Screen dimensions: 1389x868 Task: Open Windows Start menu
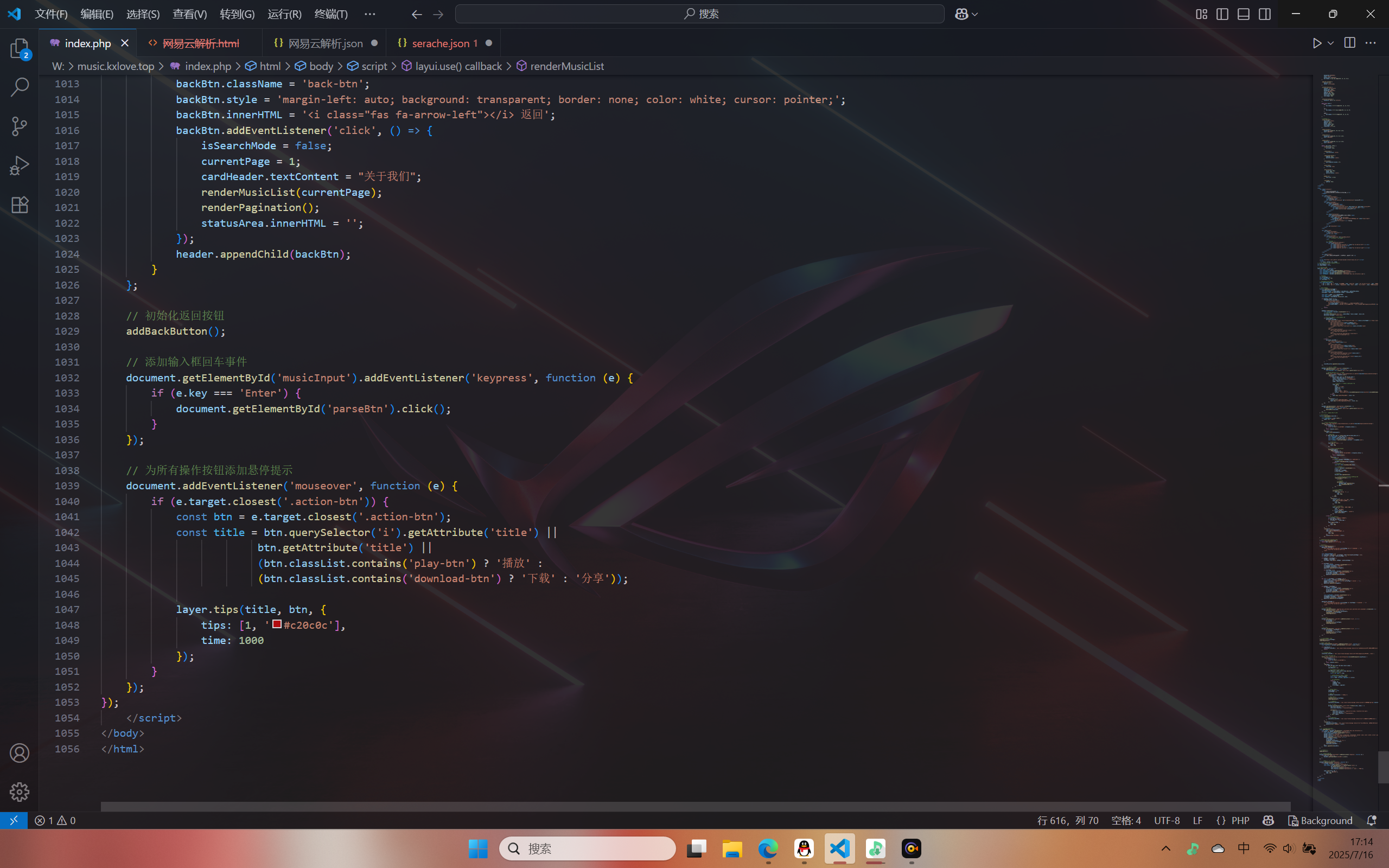tap(477, 848)
